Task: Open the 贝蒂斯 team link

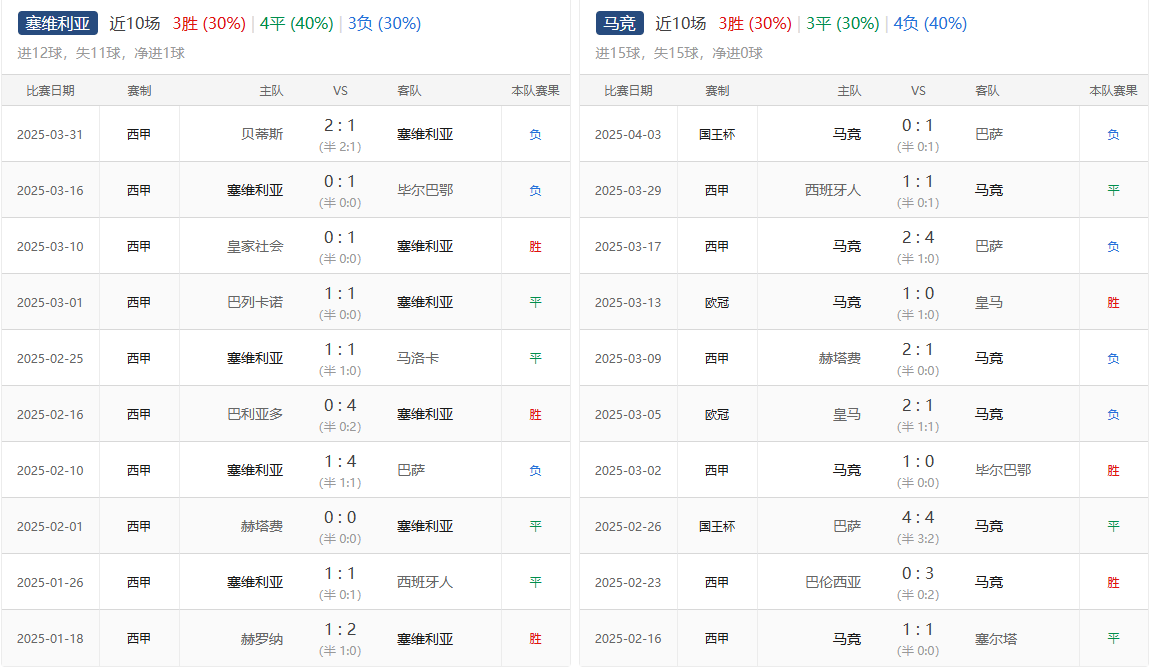Action: point(262,134)
